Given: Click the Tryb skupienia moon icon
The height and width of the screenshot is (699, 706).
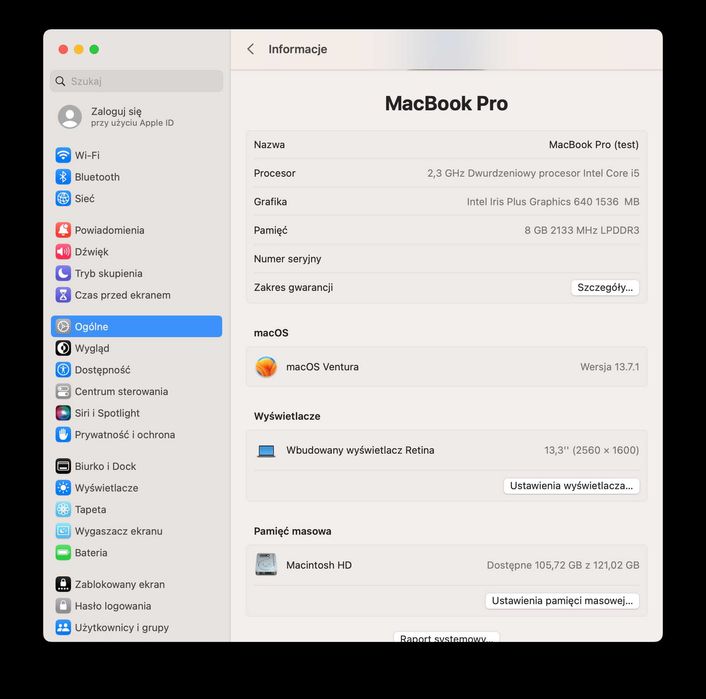Looking at the screenshot, I should click(63, 273).
